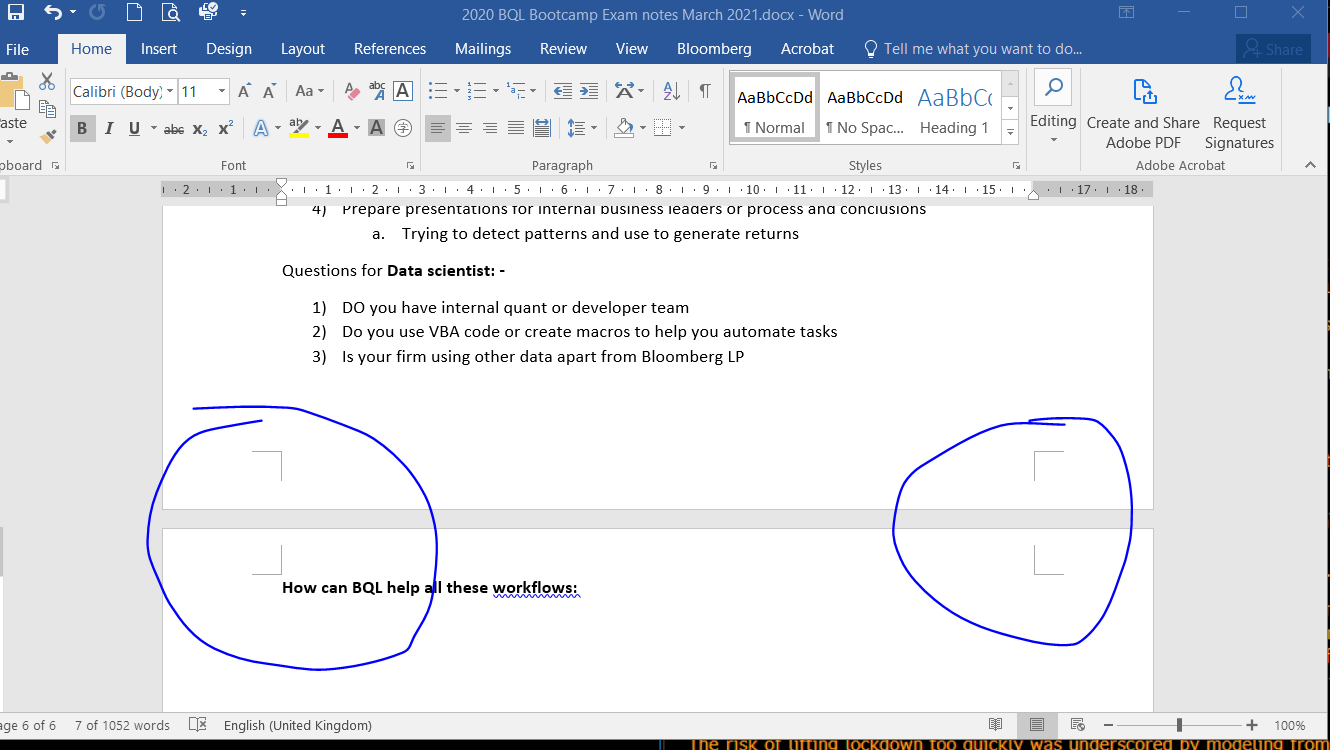Viewport: 1330px width, 750px height.
Task: Apply the Normal style
Action: pos(775,108)
